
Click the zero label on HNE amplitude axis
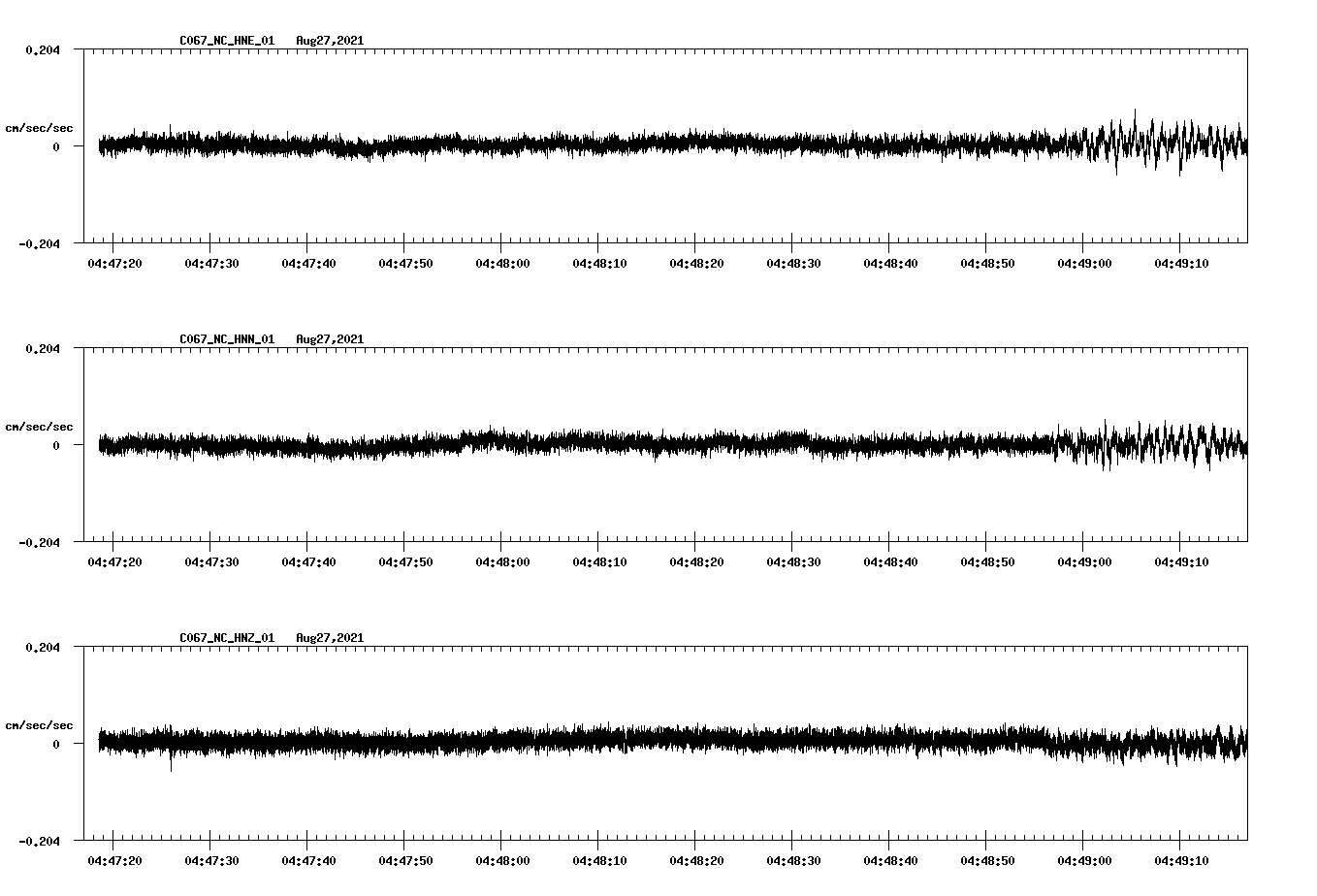click(56, 146)
